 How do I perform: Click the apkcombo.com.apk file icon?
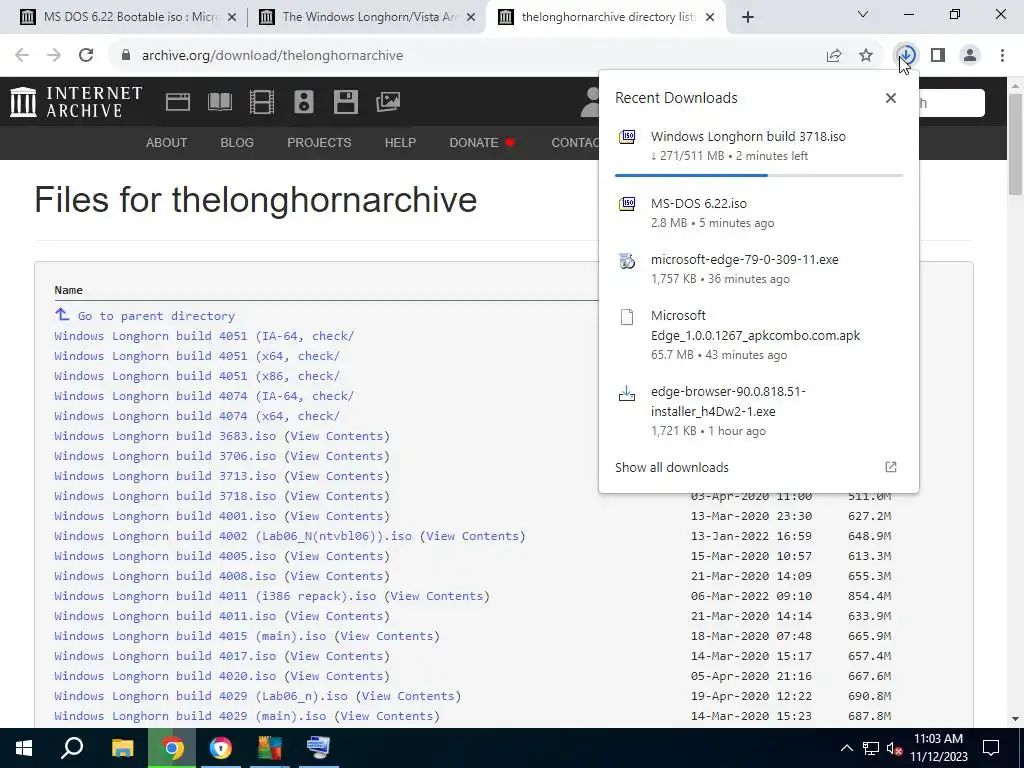627,317
